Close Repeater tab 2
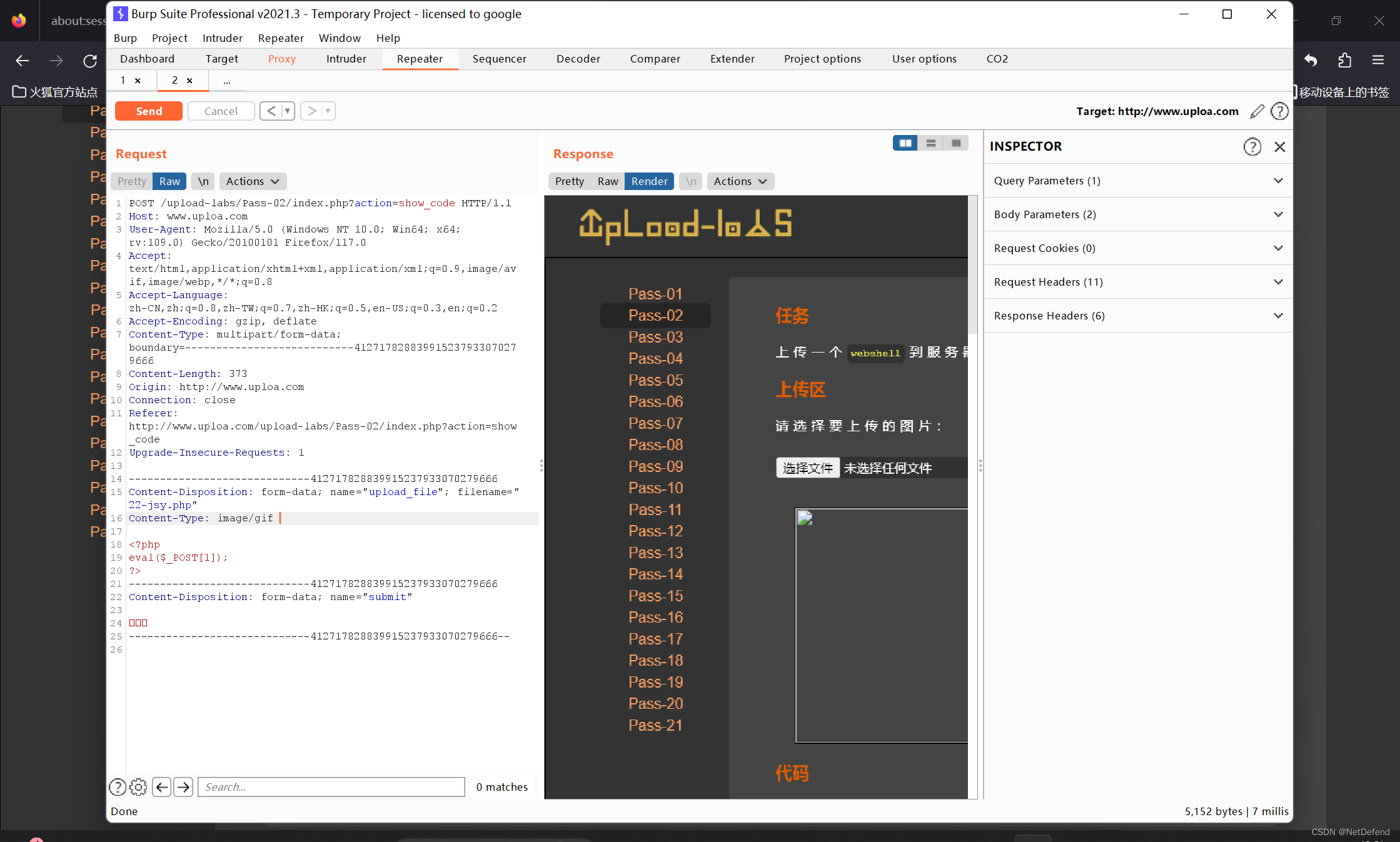 189,81
